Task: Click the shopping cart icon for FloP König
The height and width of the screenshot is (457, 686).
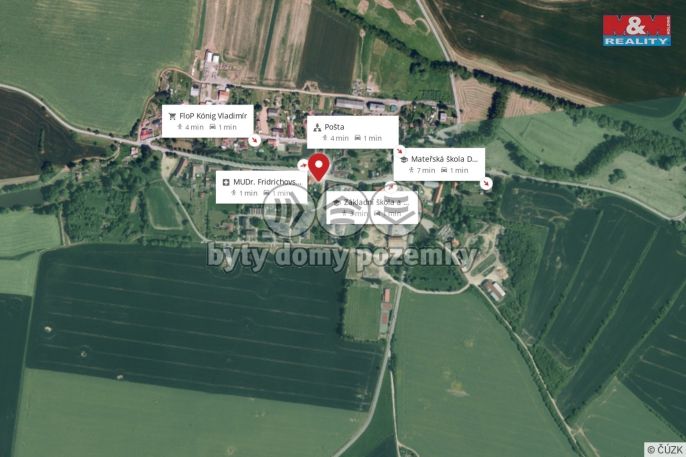Action: coord(172,116)
